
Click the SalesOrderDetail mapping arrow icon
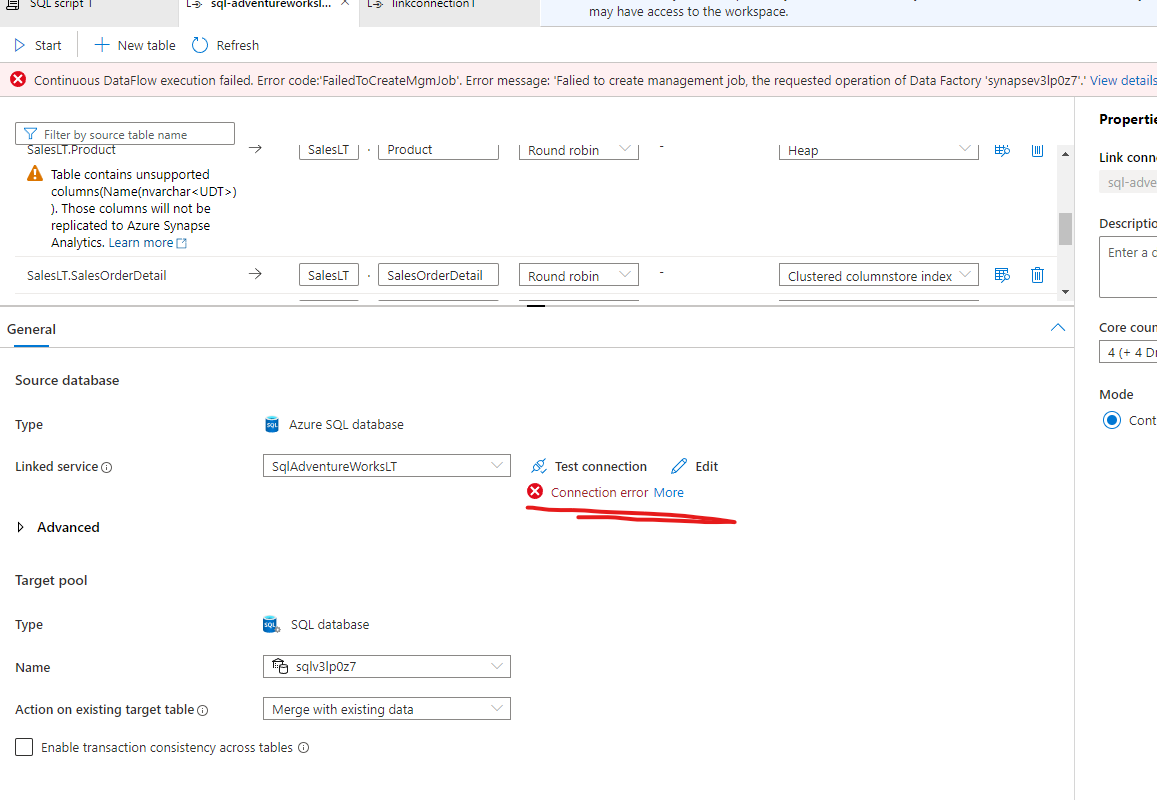point(255,274)
